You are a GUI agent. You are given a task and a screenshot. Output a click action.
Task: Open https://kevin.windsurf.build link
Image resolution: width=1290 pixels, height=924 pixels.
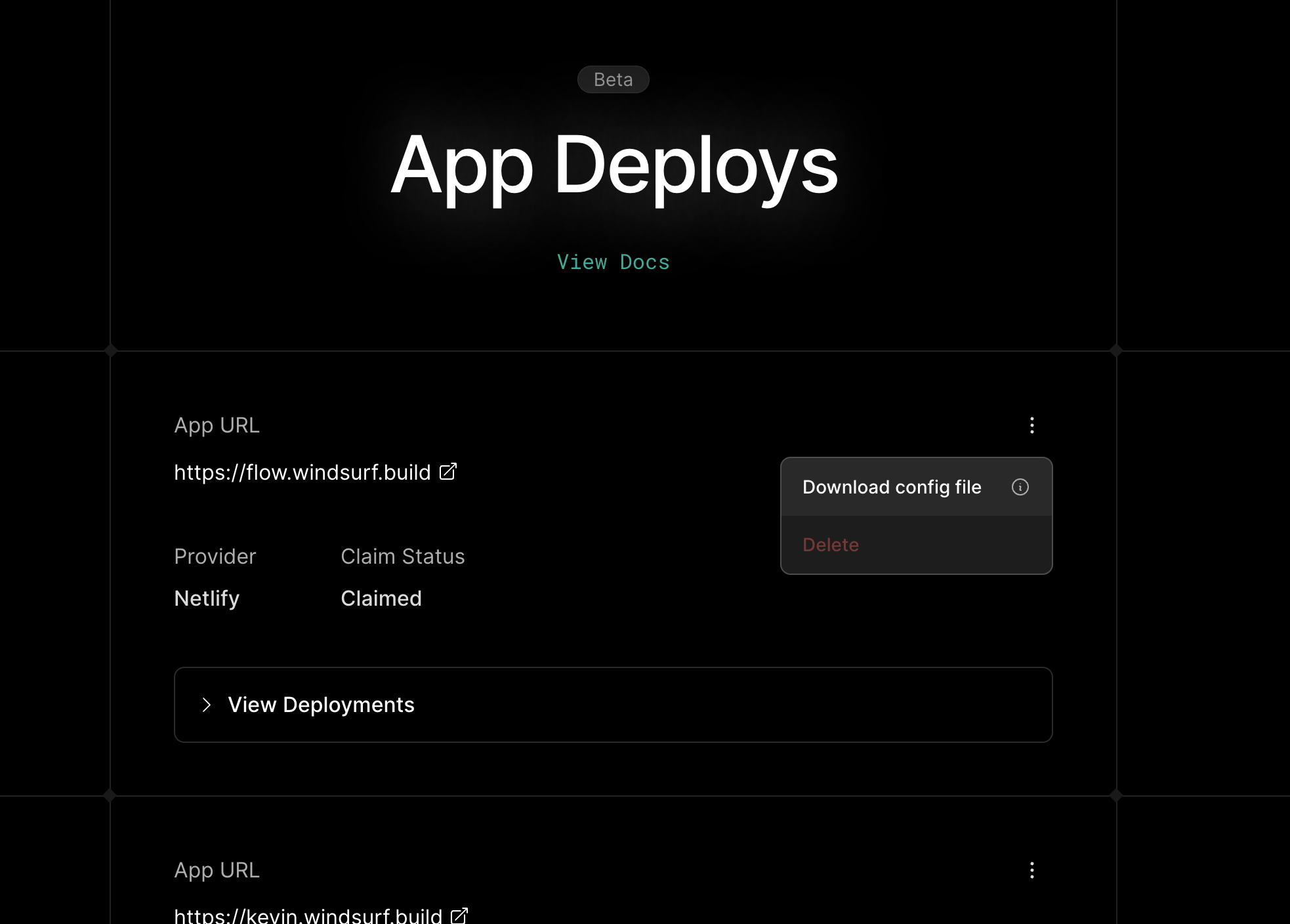click(308, 915)
